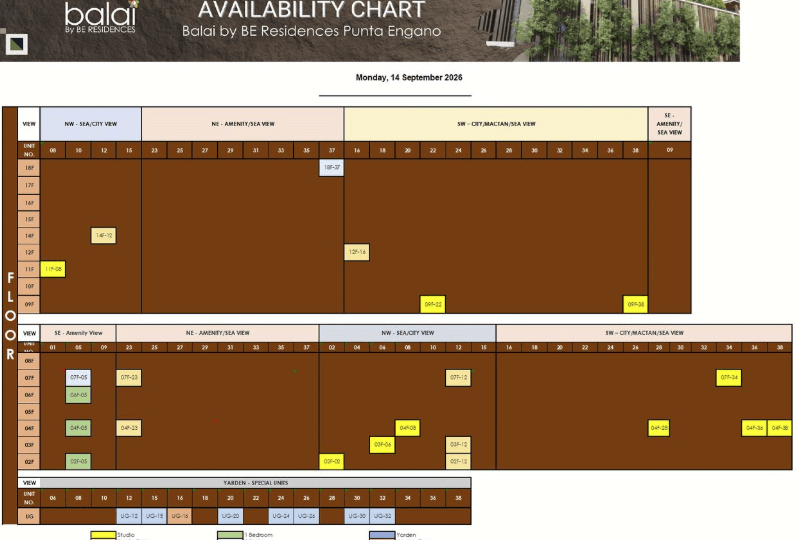Click the 09F floor label
Screen dimensions: 799x540
pyautogui.click(x=29, y=304)
